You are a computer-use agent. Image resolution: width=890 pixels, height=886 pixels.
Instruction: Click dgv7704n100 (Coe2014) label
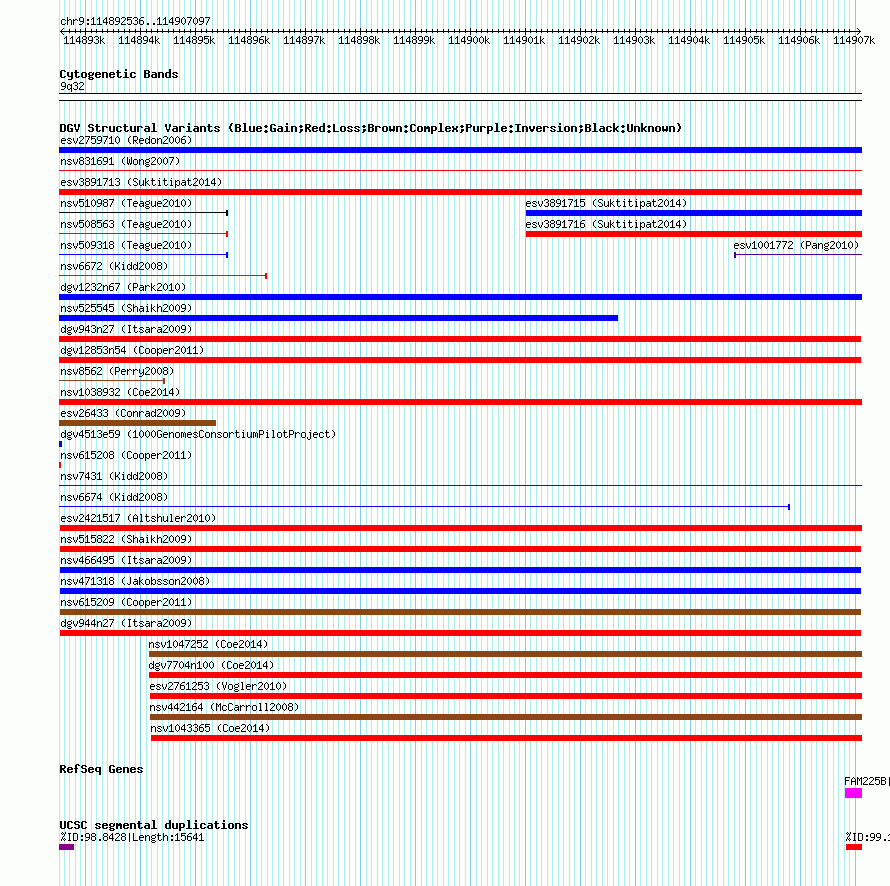tap(211, 665)
